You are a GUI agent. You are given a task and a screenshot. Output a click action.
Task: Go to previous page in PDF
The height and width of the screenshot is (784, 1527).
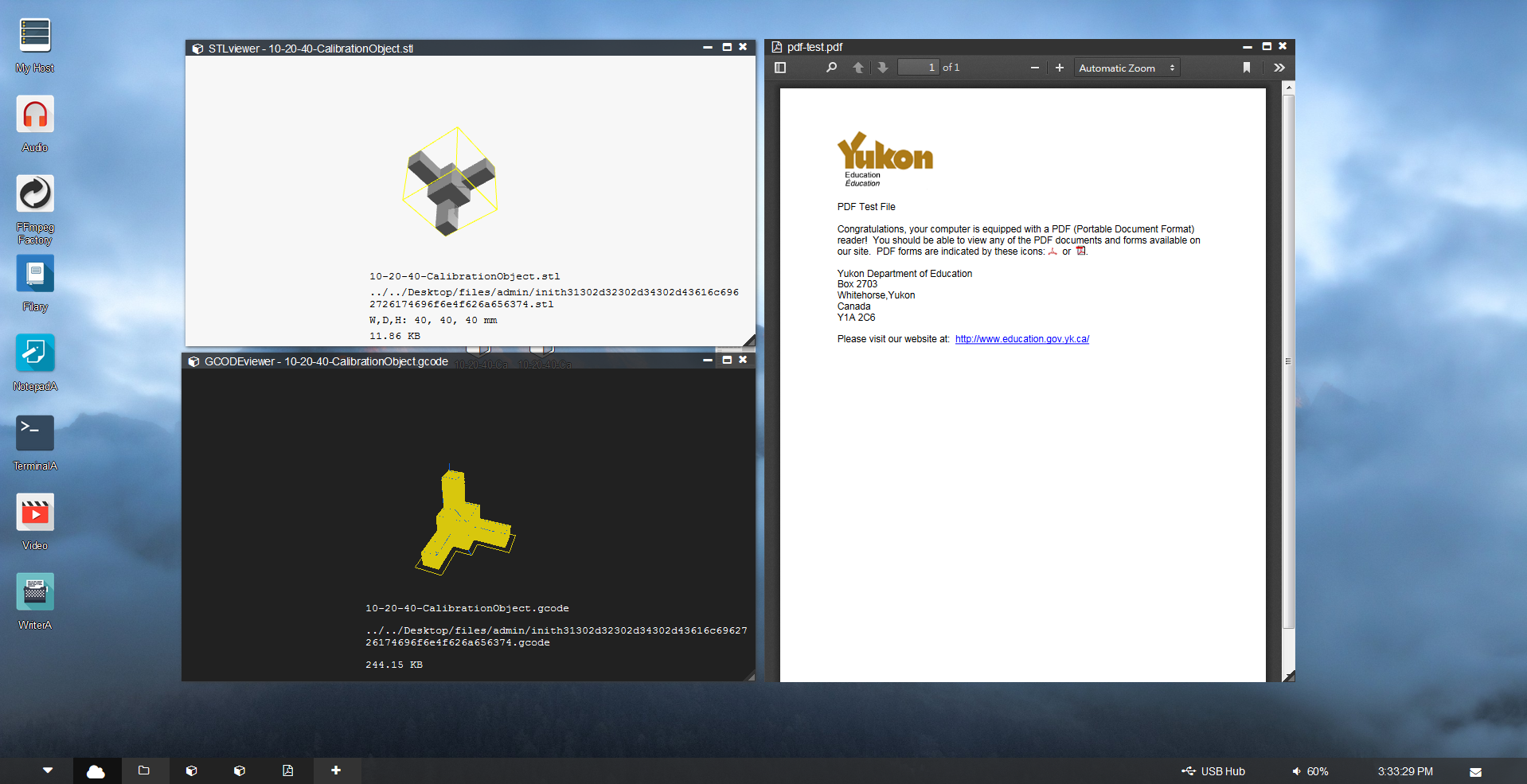point(858,68)
